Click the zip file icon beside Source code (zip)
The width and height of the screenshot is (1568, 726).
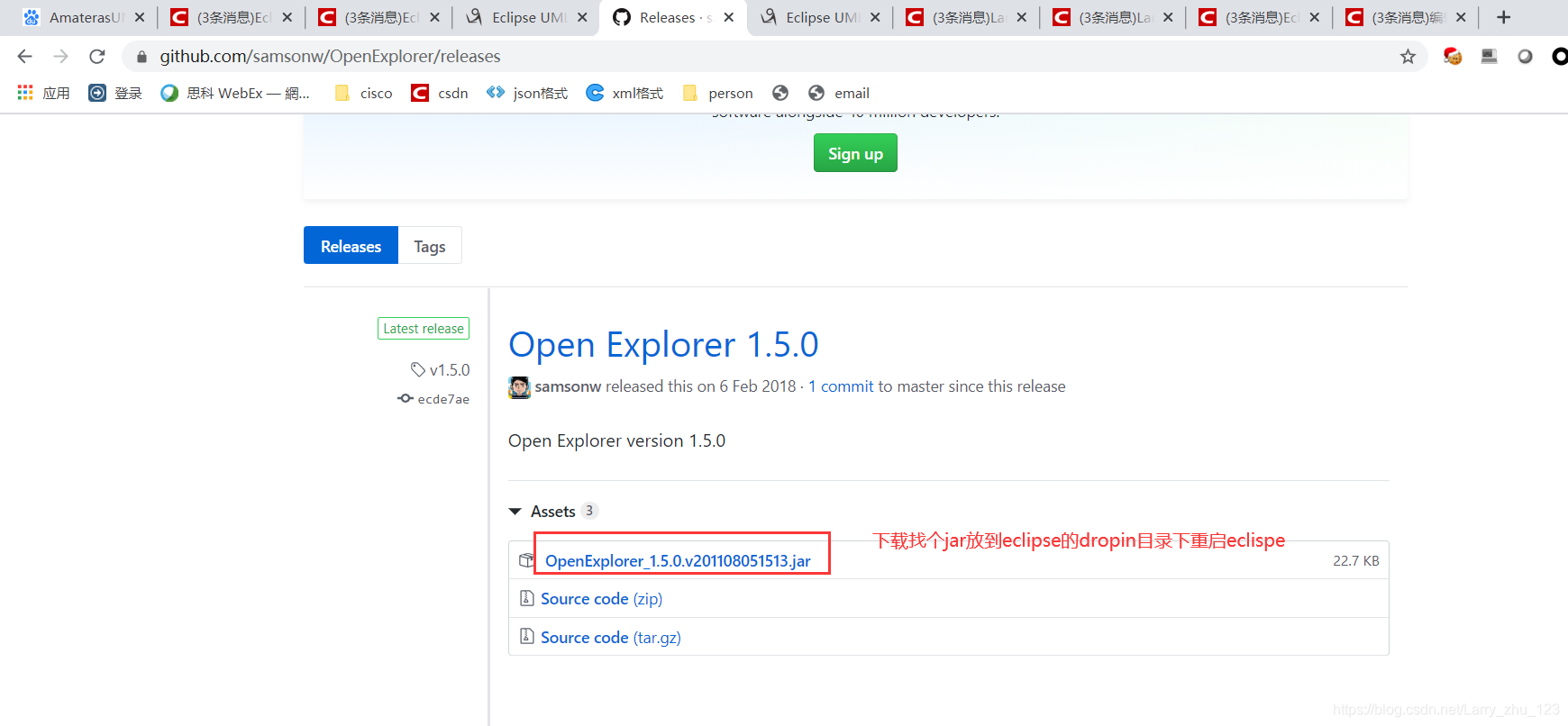tap(527, 598)
